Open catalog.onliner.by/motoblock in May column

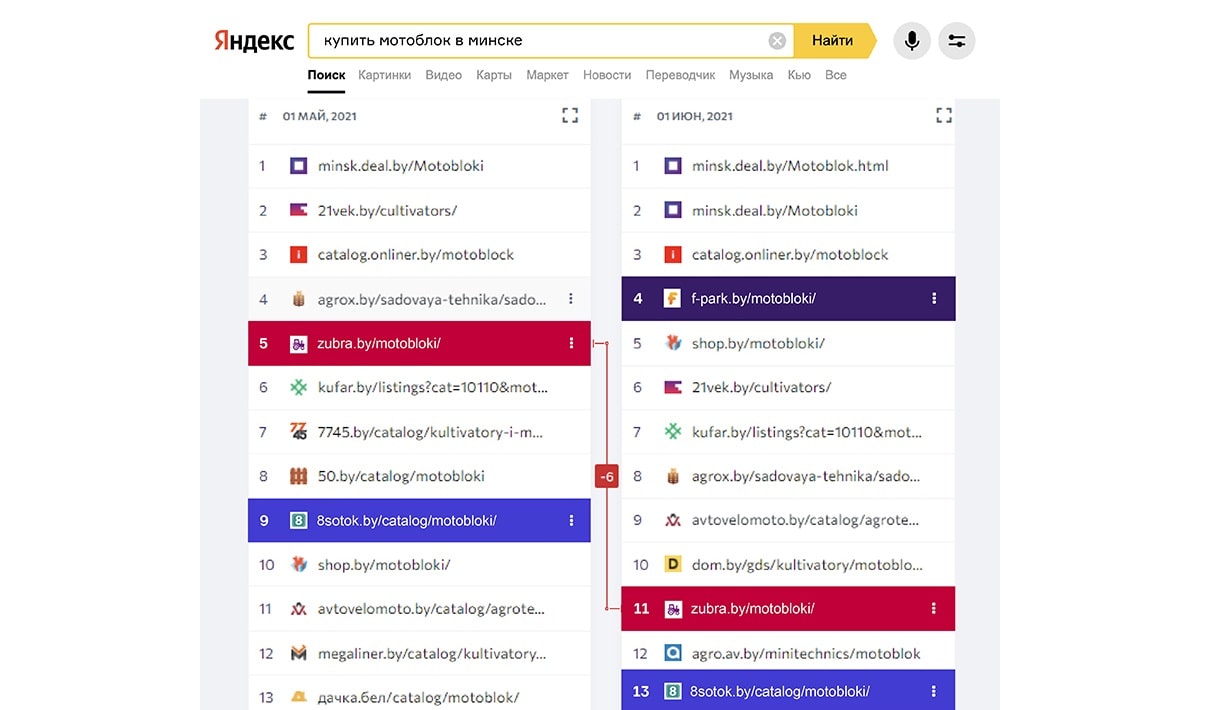[416, 255]
